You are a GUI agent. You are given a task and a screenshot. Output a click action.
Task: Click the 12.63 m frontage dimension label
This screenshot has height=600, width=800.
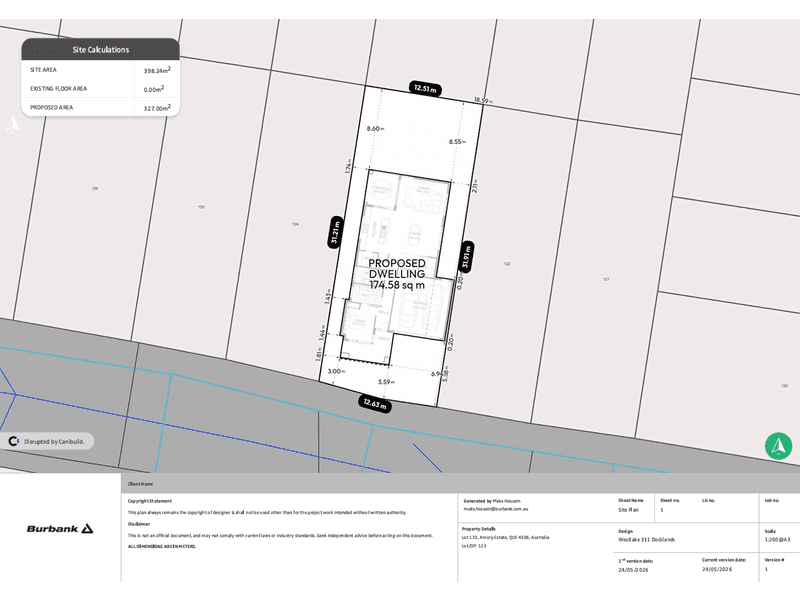coord(375,404)
